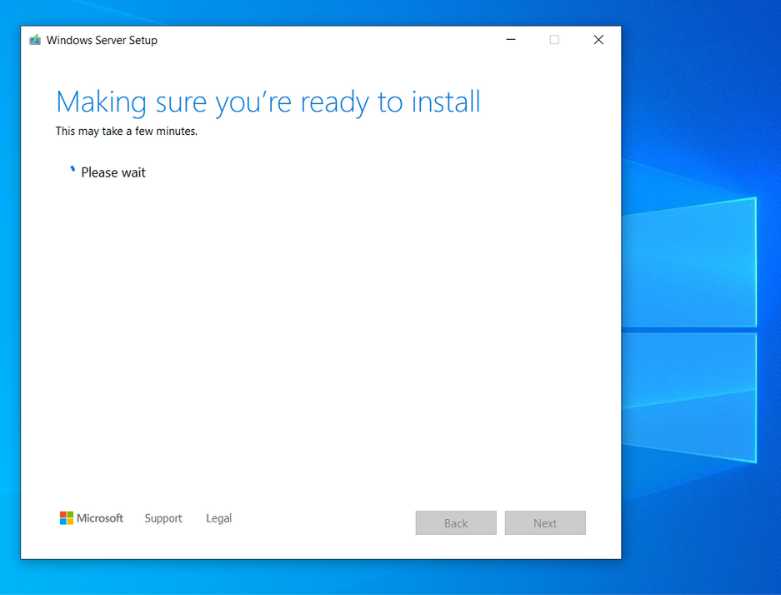
Task: Click the Windows Server Setup title bar icon
Action: (x=35, y=40)
